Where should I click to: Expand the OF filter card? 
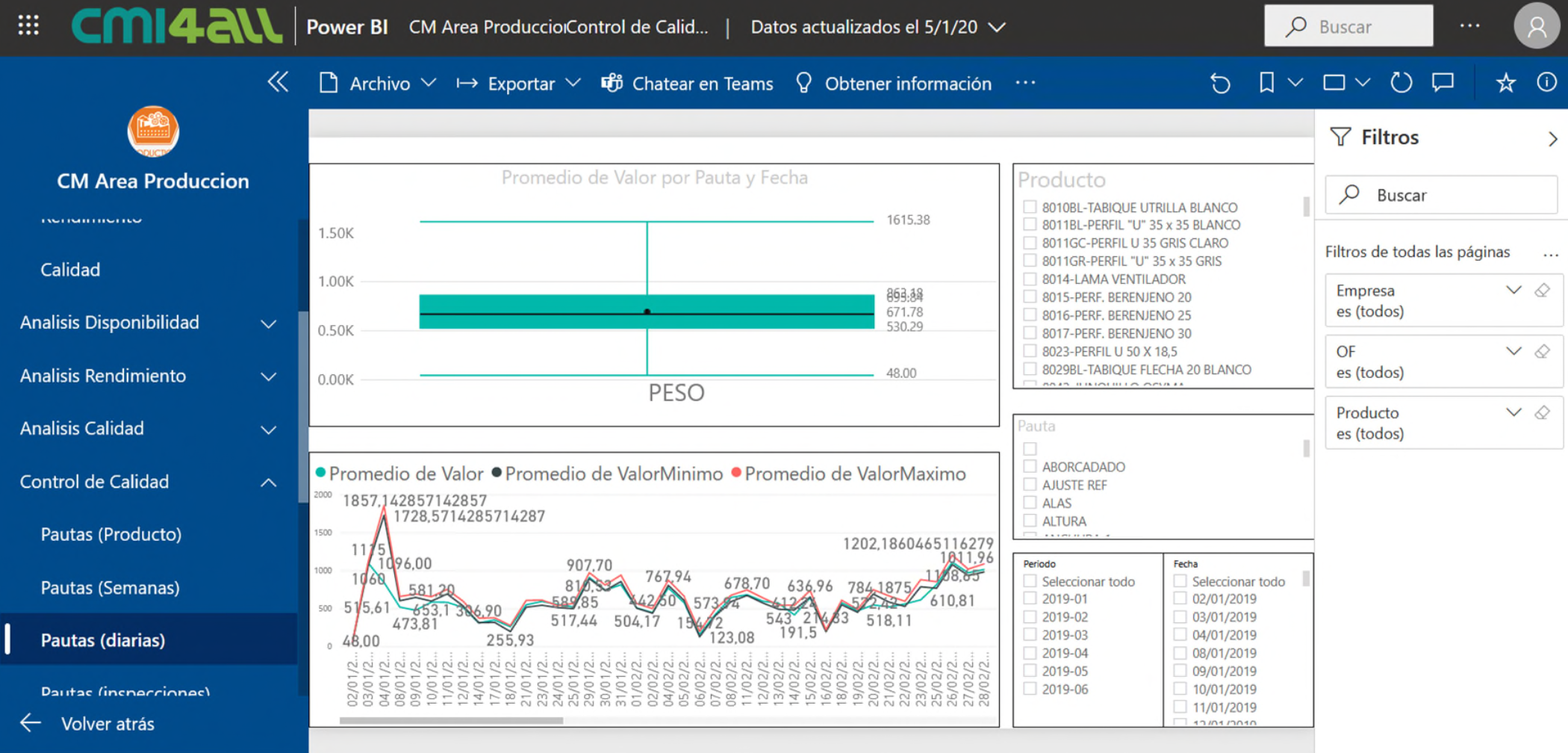pos(1513,352)
